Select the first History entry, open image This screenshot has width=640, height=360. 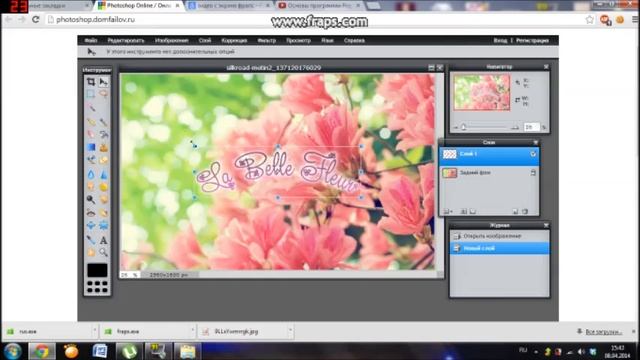500,236
